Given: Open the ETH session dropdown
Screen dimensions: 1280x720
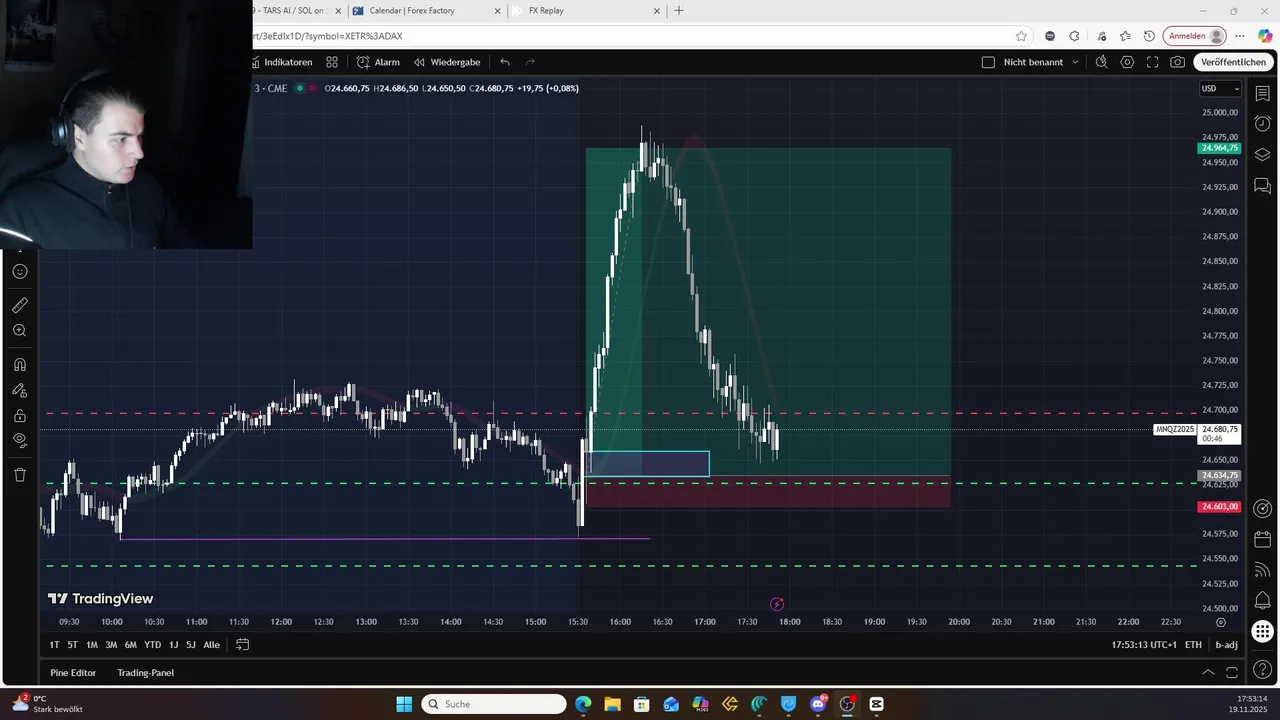Looking at the screenshot, I should point(1194,645).
